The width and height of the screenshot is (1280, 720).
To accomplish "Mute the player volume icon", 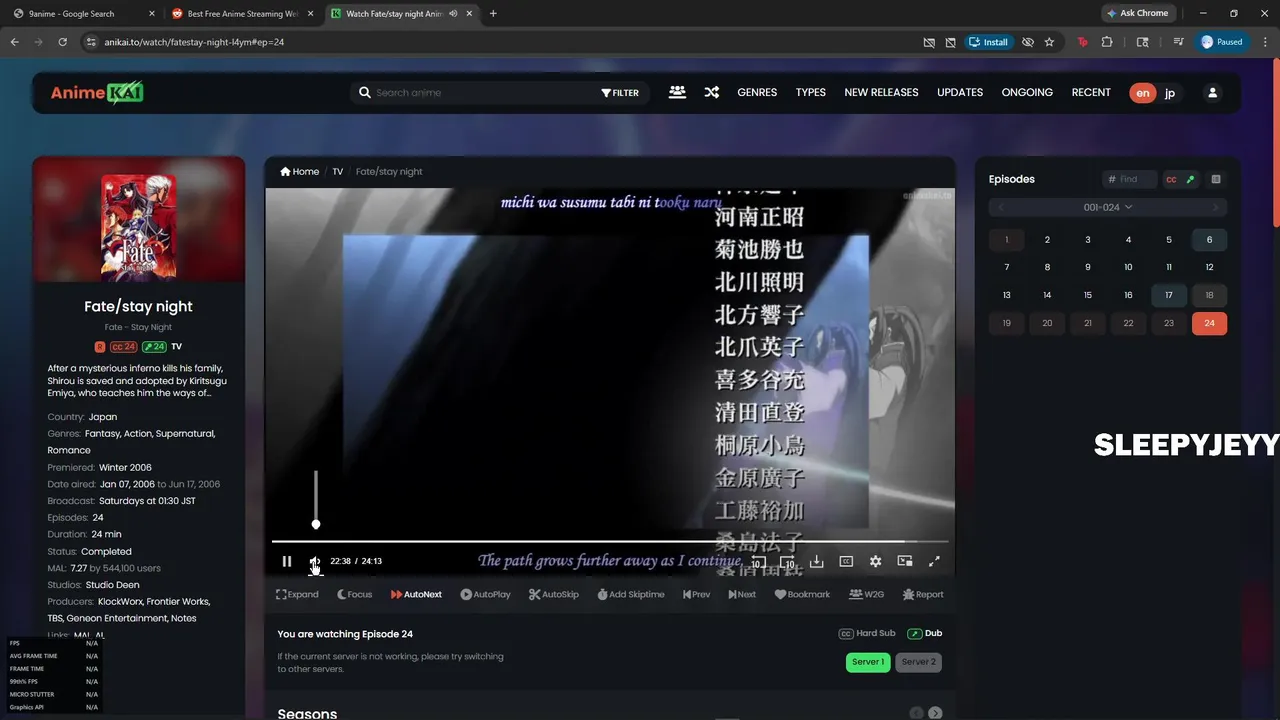I will (314, 562).
